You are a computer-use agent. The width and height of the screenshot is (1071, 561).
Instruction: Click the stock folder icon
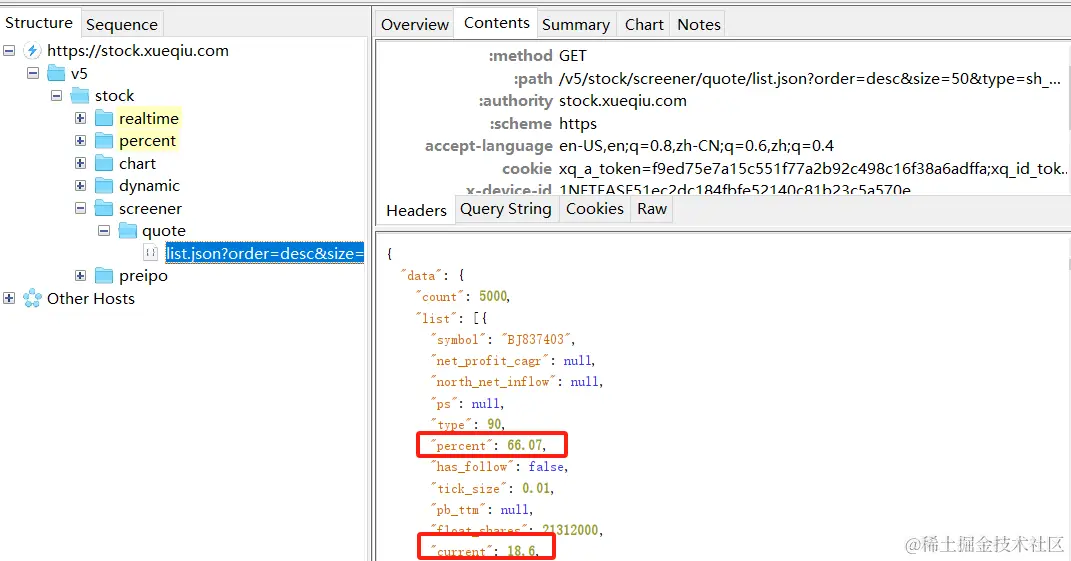pos(80,96)
